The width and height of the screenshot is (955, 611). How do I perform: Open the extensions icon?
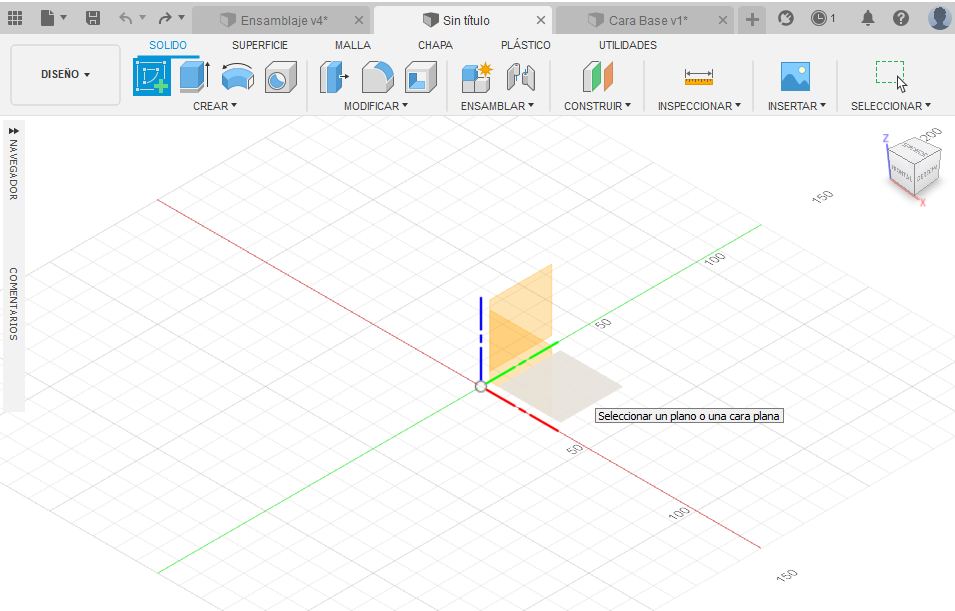(x=786, y=18)
